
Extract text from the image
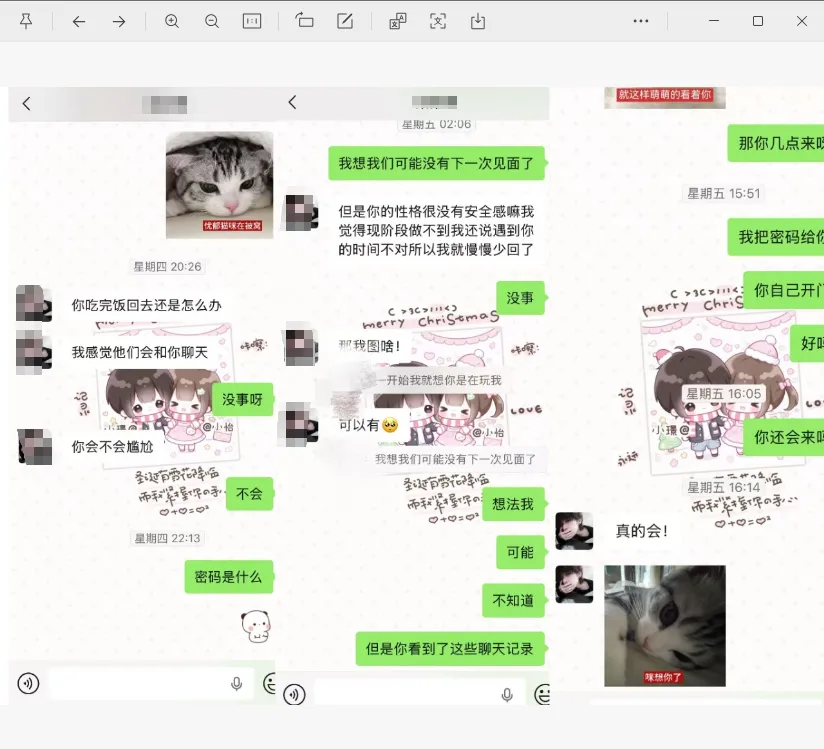point(438,21)
